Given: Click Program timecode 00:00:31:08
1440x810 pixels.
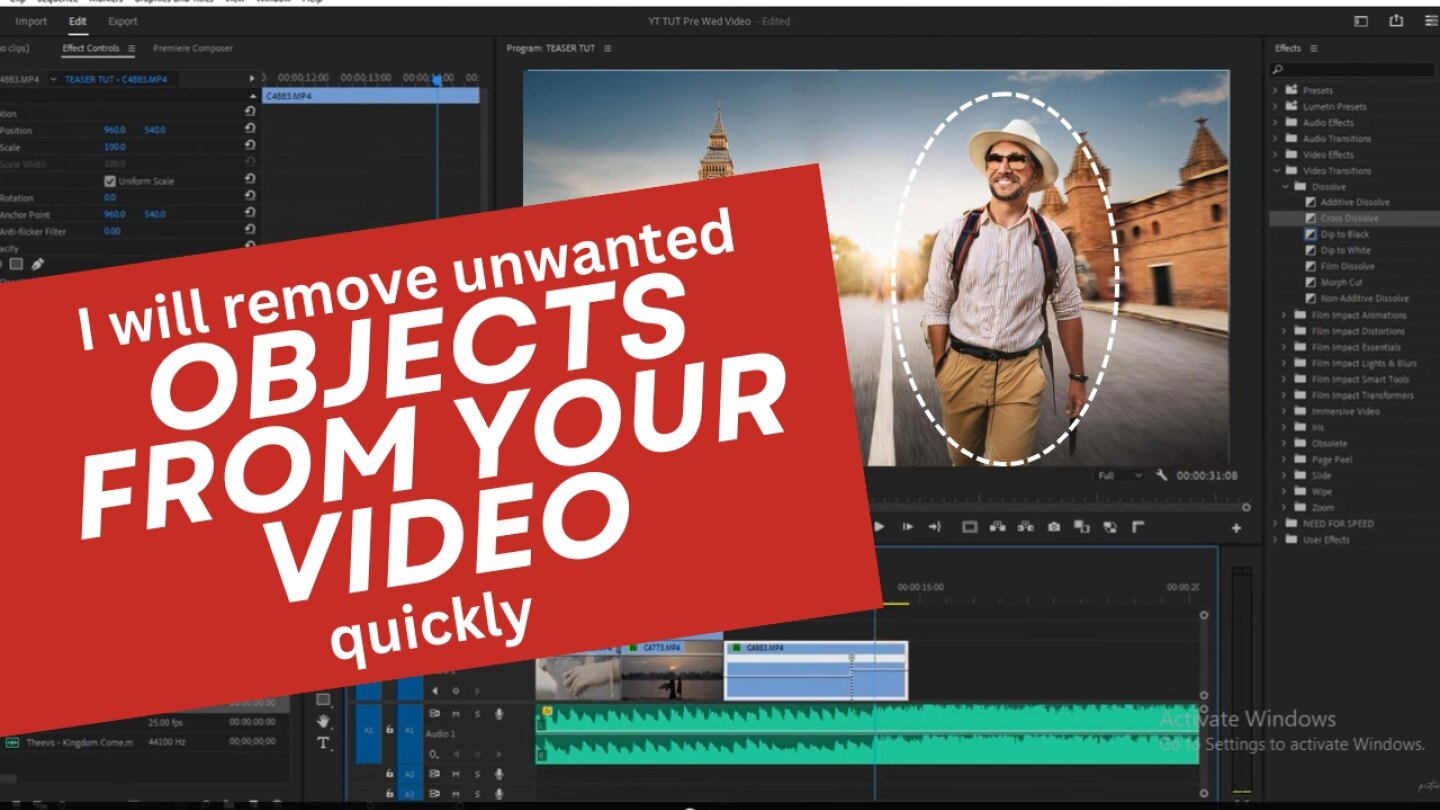Looking at the screenshot, I should click(1207, 476).
